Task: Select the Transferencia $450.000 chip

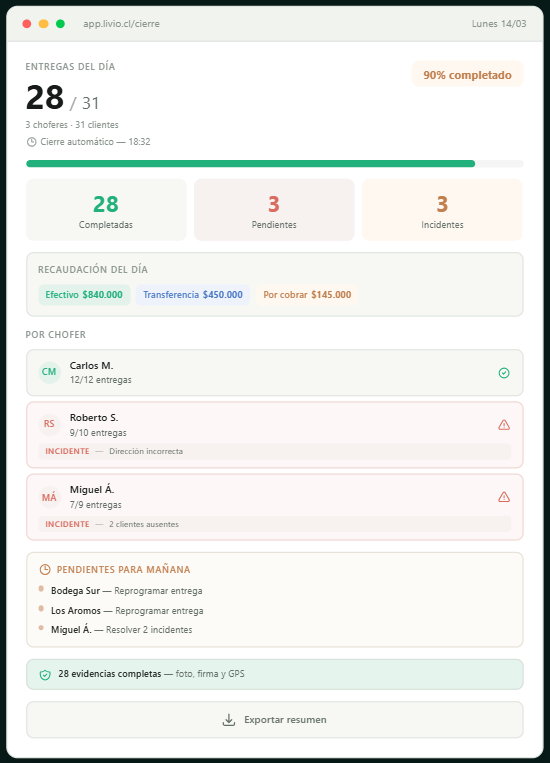Action: 193,295
